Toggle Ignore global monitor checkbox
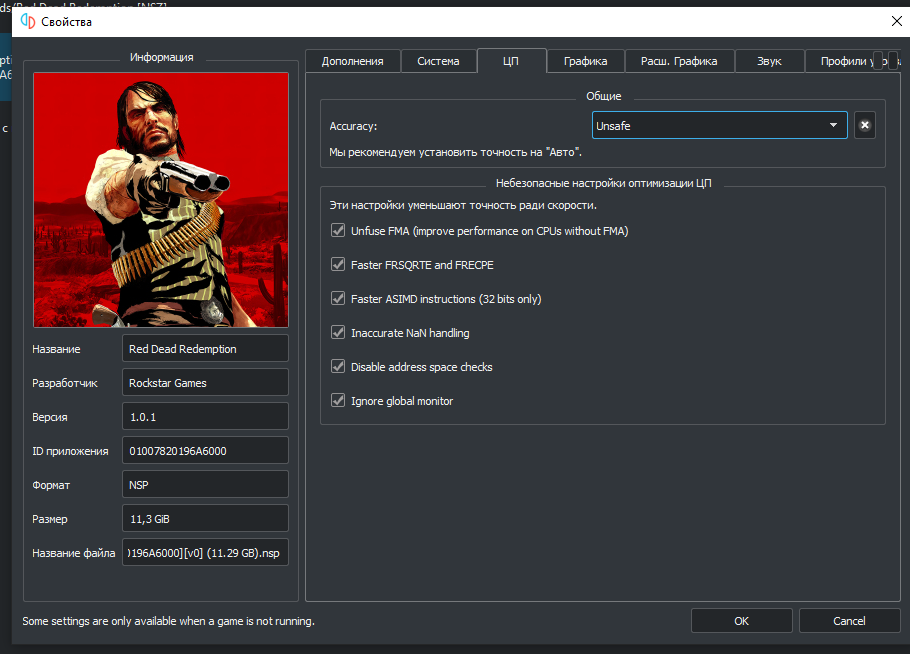This screenshot has height=654, width=910. tap(338, 400)
